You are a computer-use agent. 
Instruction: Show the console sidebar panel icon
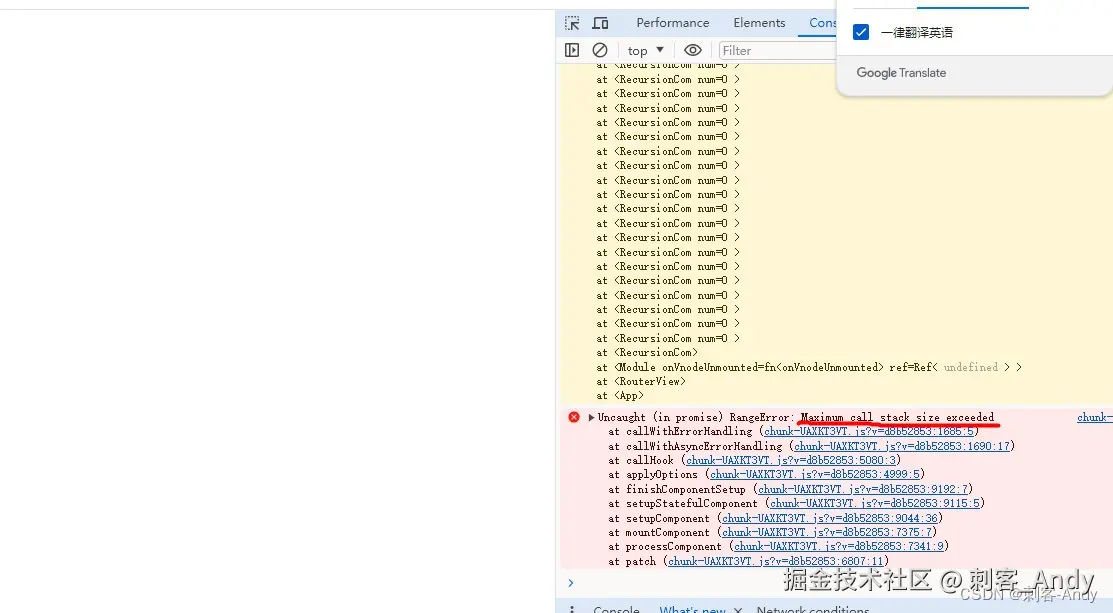[572, 50]
